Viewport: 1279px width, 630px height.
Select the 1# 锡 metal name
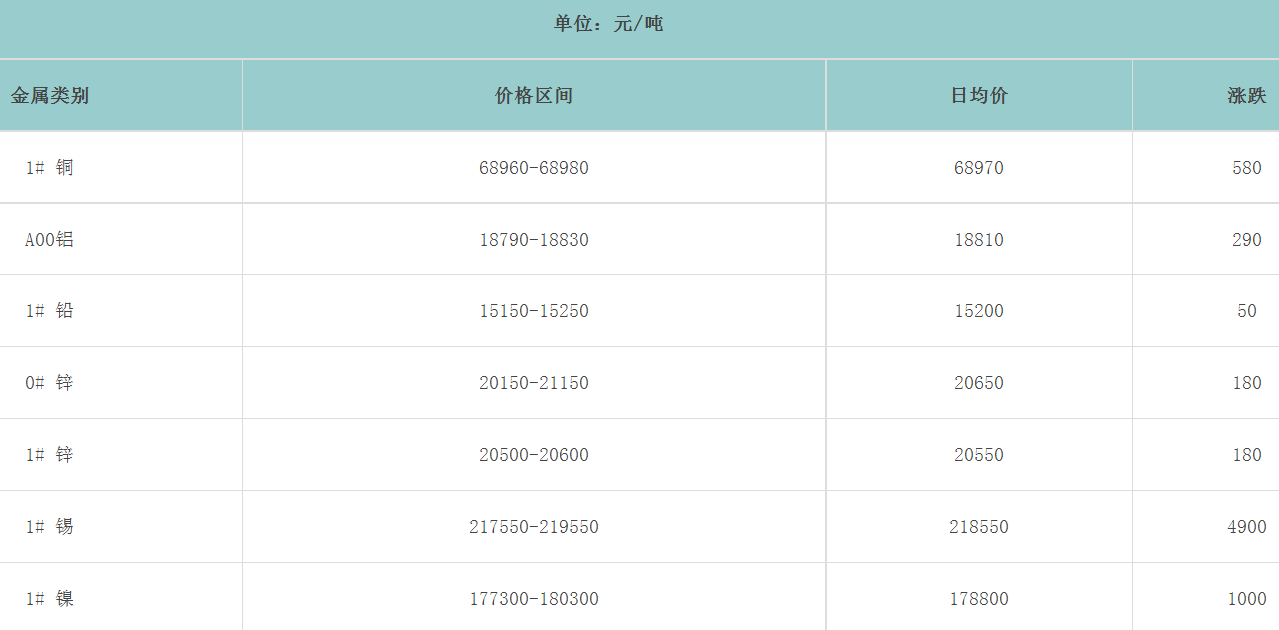click(50, 527)
